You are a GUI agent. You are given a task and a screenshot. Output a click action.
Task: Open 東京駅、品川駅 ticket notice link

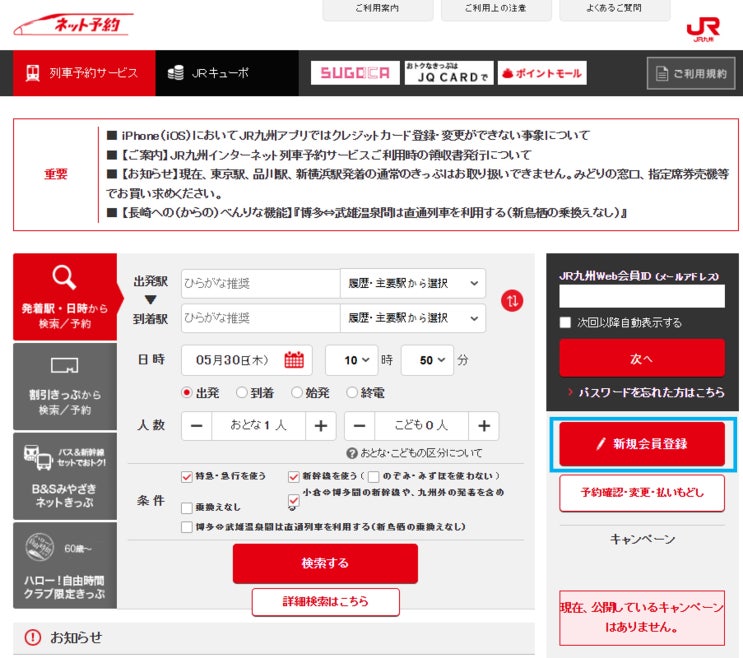point(417,184)
